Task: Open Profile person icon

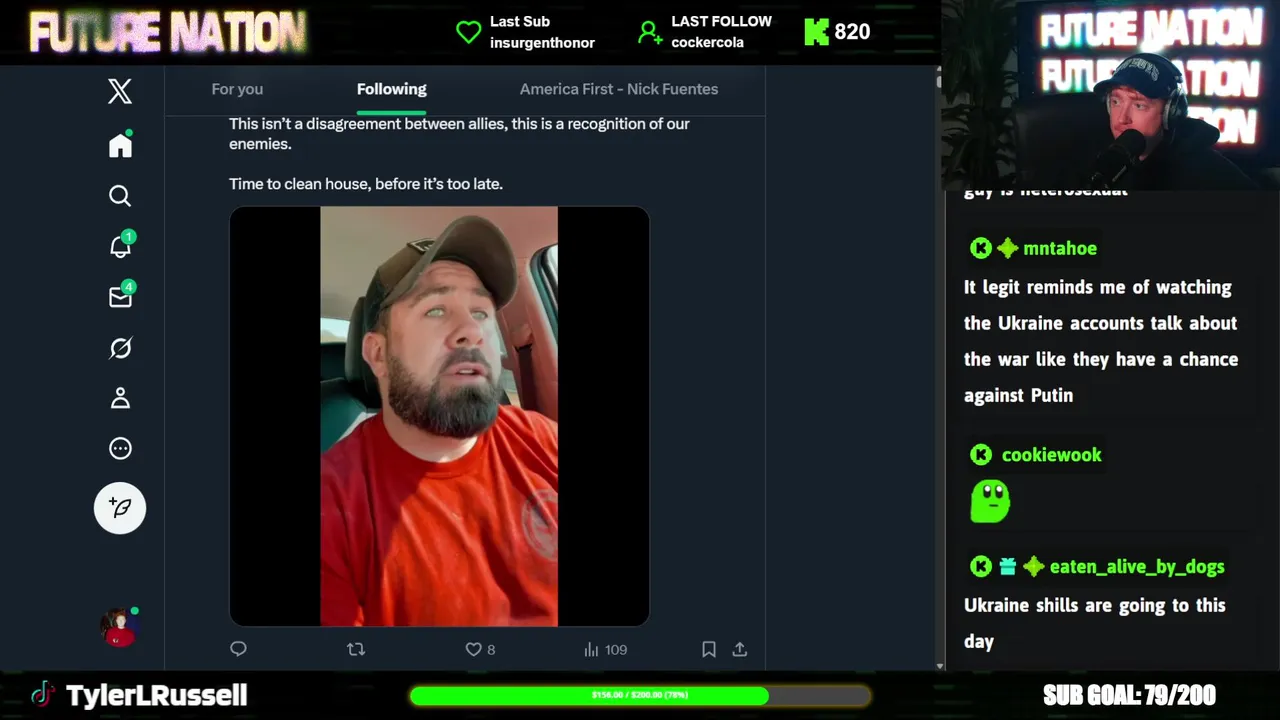Action: (x=120, y=398)
